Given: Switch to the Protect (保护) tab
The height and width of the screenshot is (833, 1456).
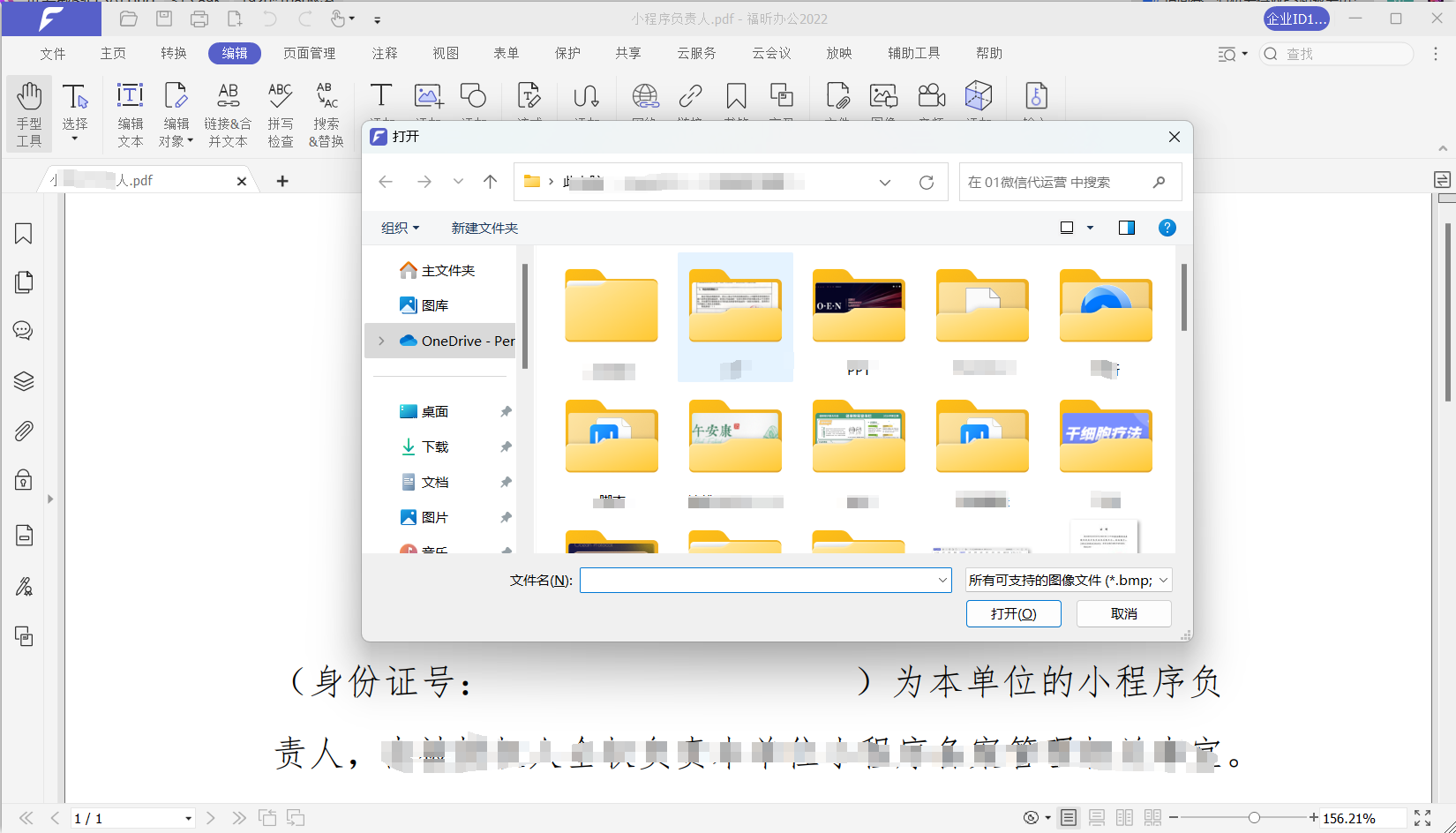Looking at the screenshot, I should coord(567,54).
